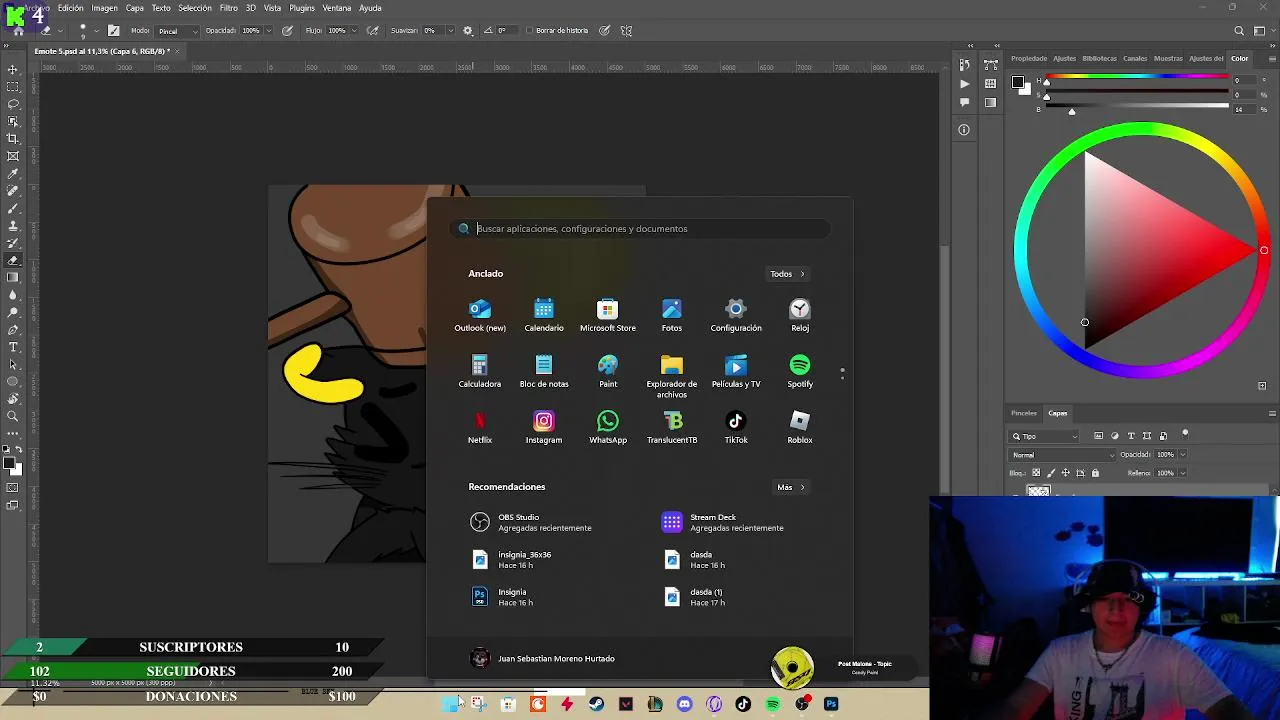Toggle lock image pixels brush icon
The height and width of the screenshot is (720, 1280).
click(x=1050, y=473)
